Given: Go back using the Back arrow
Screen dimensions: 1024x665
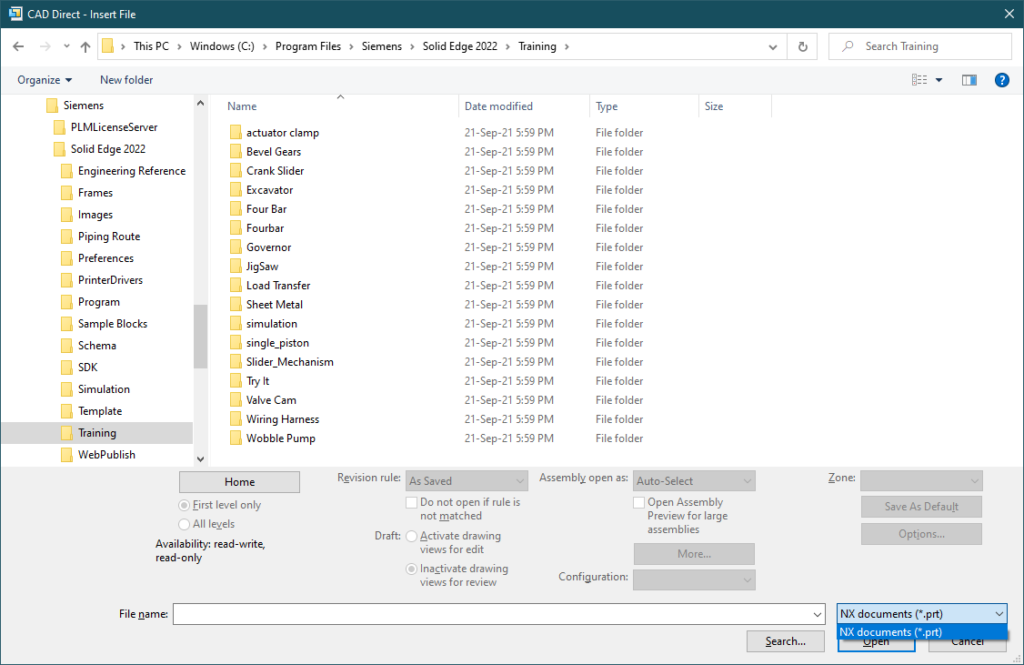Looking at the screenshot, I should click(18, 46).
